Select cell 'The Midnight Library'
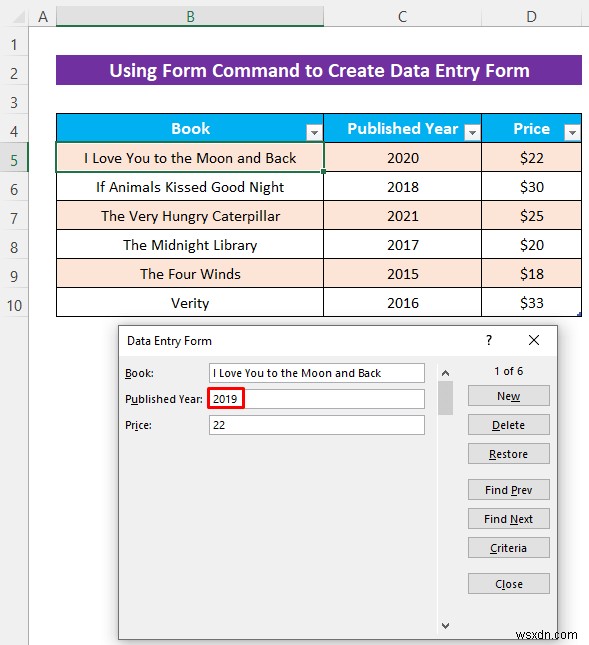The image size is (589, 645). tap(190, 245)
